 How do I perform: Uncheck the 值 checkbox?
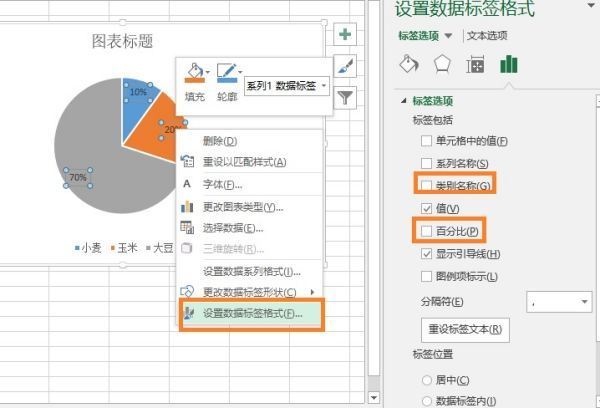click(x=426, y=208)
